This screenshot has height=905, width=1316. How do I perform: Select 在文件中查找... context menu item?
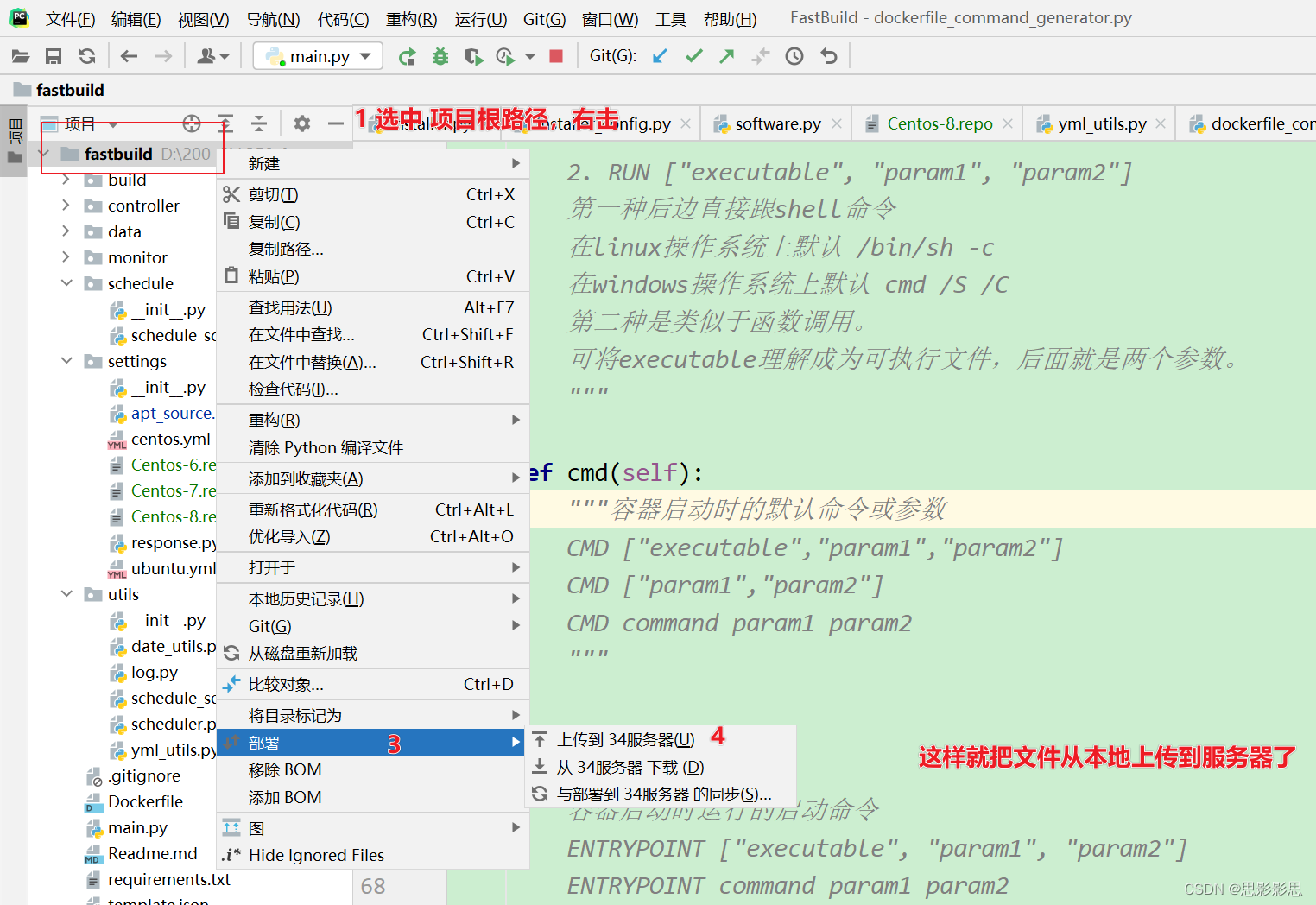tap(372, 334)
